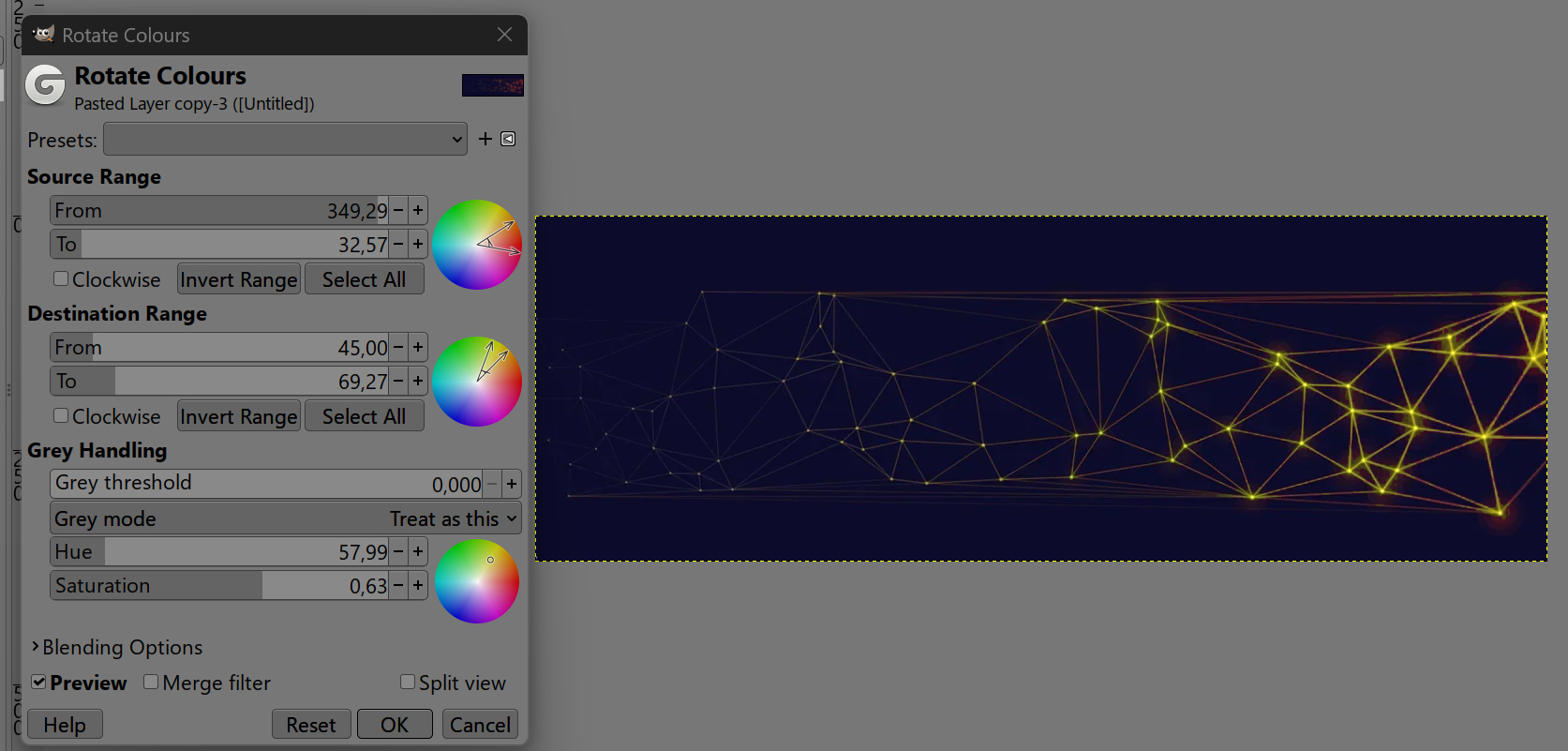Click the Source Range From slider field
The image size is (1568, 751).
[x=219, y=210]
